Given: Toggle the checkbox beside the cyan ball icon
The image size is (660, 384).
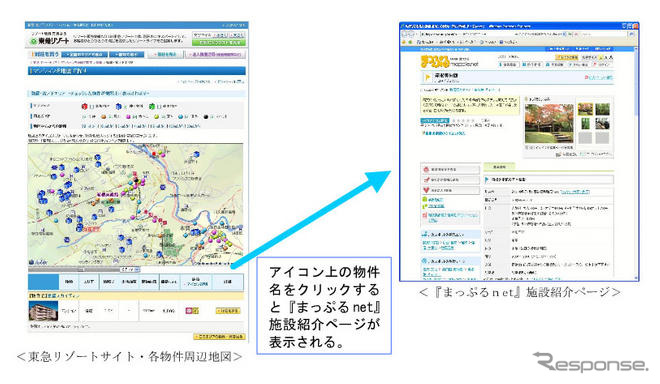Looking at the screenshot, I should tap(187, 117).
